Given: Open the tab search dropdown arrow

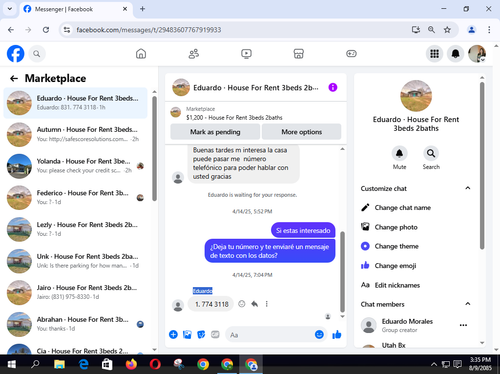Looking at the screenshot, I should (10, 9).
